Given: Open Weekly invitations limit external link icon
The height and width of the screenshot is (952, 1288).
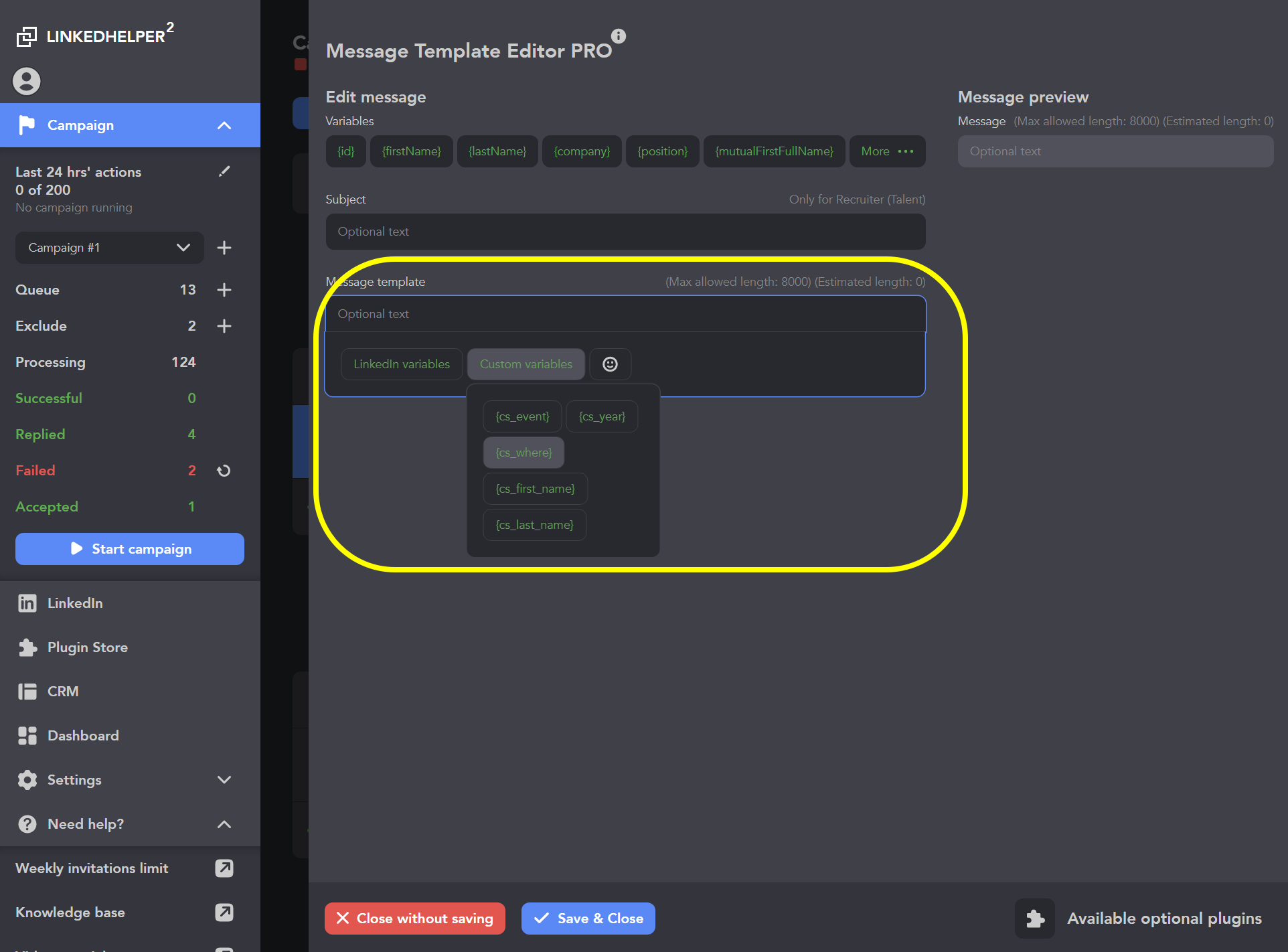Looking at the screenshot, I should (x=224, y=868).
